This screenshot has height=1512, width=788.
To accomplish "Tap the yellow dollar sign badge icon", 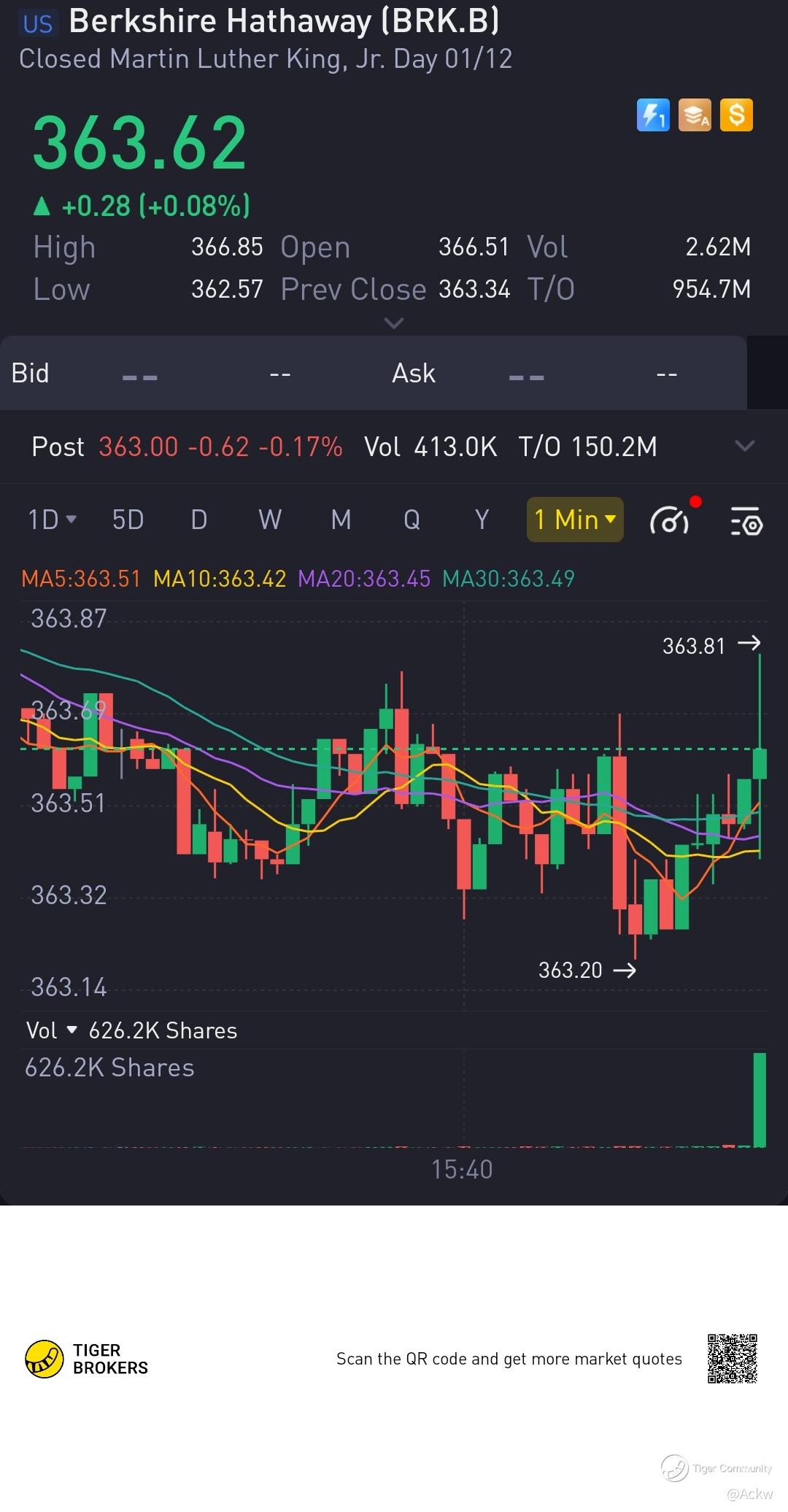I will click(736, 115).
